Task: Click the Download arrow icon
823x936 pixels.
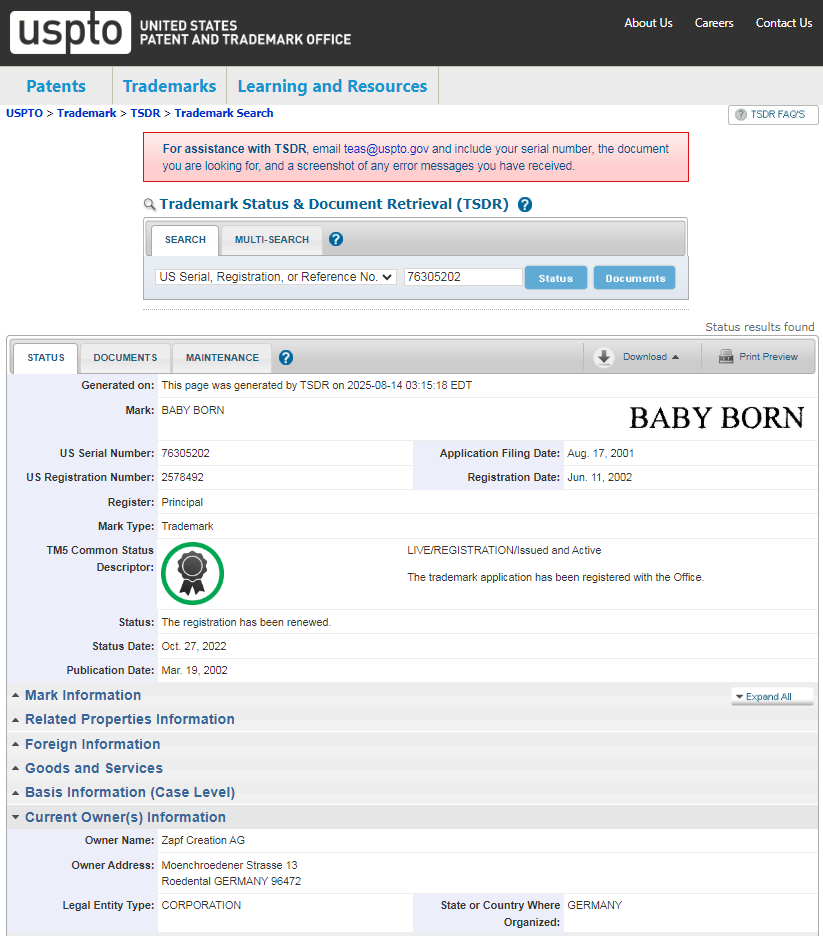Action: click(x=604, y=357)
